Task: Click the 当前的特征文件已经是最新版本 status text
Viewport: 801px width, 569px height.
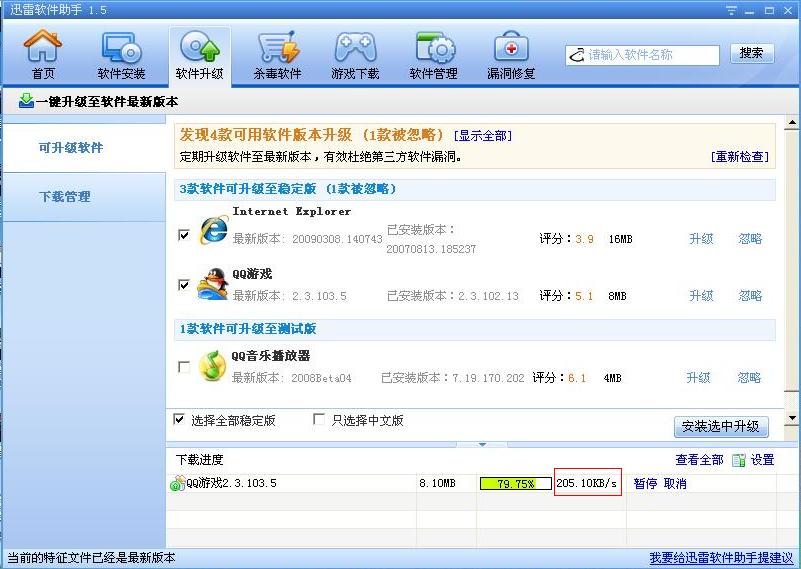Action: tap(91, 558)
